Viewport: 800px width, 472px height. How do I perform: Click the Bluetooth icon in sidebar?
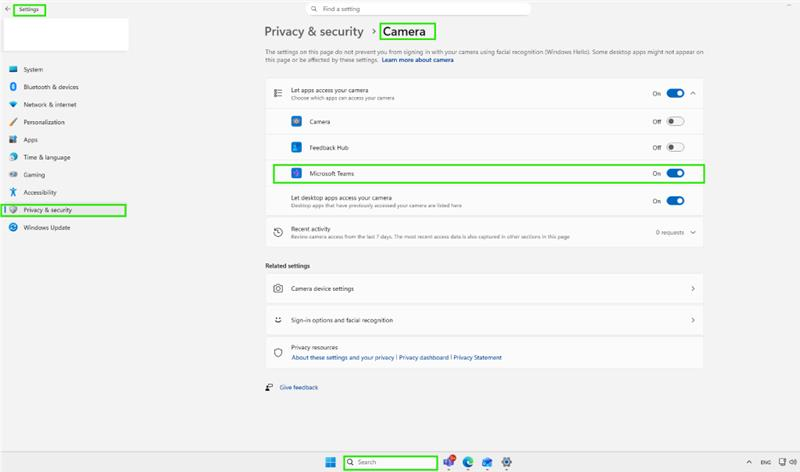13,87
